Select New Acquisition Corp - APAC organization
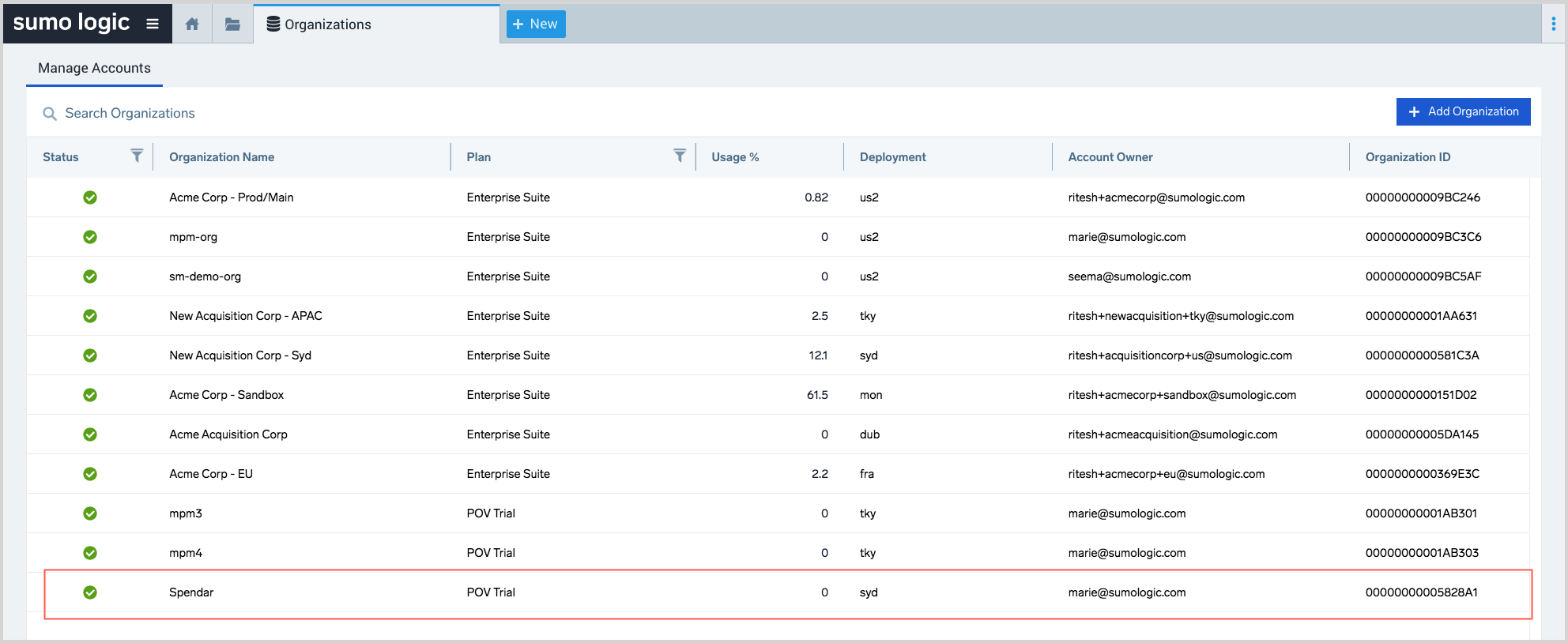 pyautogui.click(x=245, y=316)
